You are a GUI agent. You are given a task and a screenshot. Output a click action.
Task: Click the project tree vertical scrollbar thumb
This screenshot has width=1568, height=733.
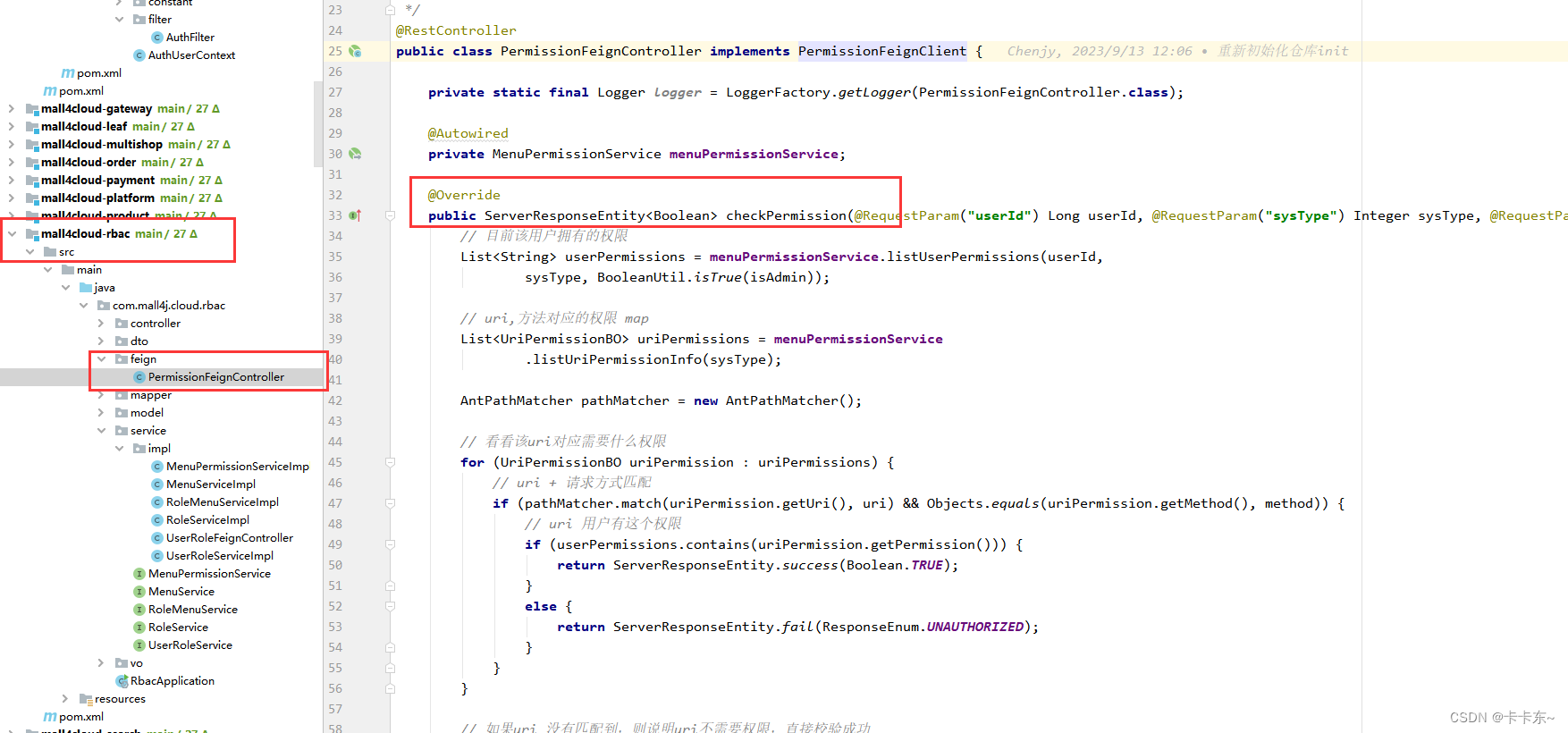[317, 123]
